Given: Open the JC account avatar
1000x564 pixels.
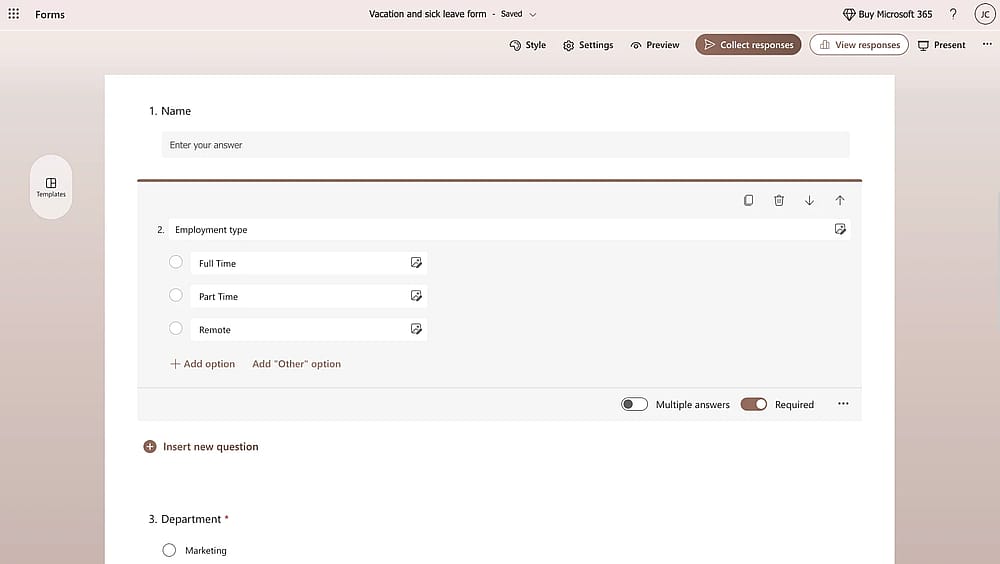Looking at the screenshot, I should click(985, 14).
